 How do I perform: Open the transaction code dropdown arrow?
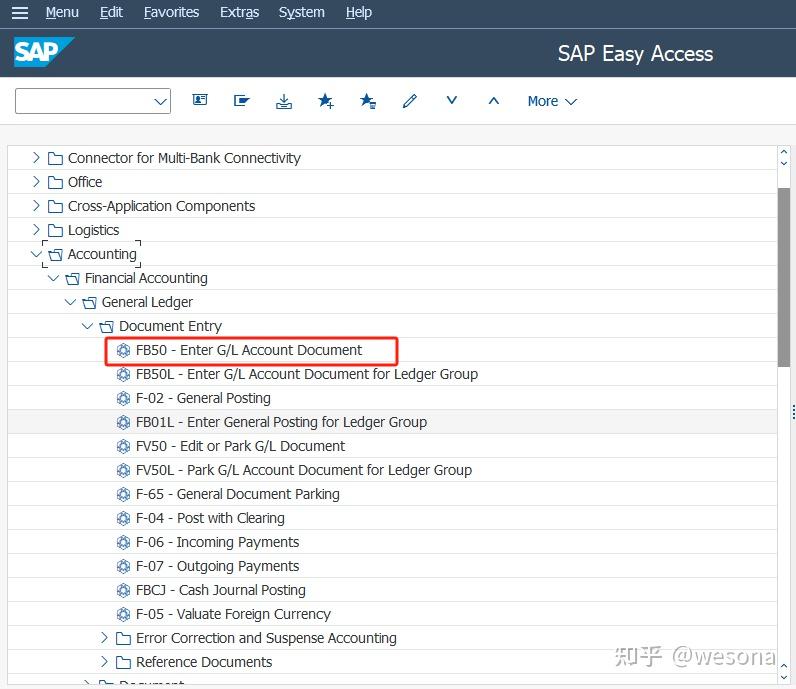(x=160, y=102)
